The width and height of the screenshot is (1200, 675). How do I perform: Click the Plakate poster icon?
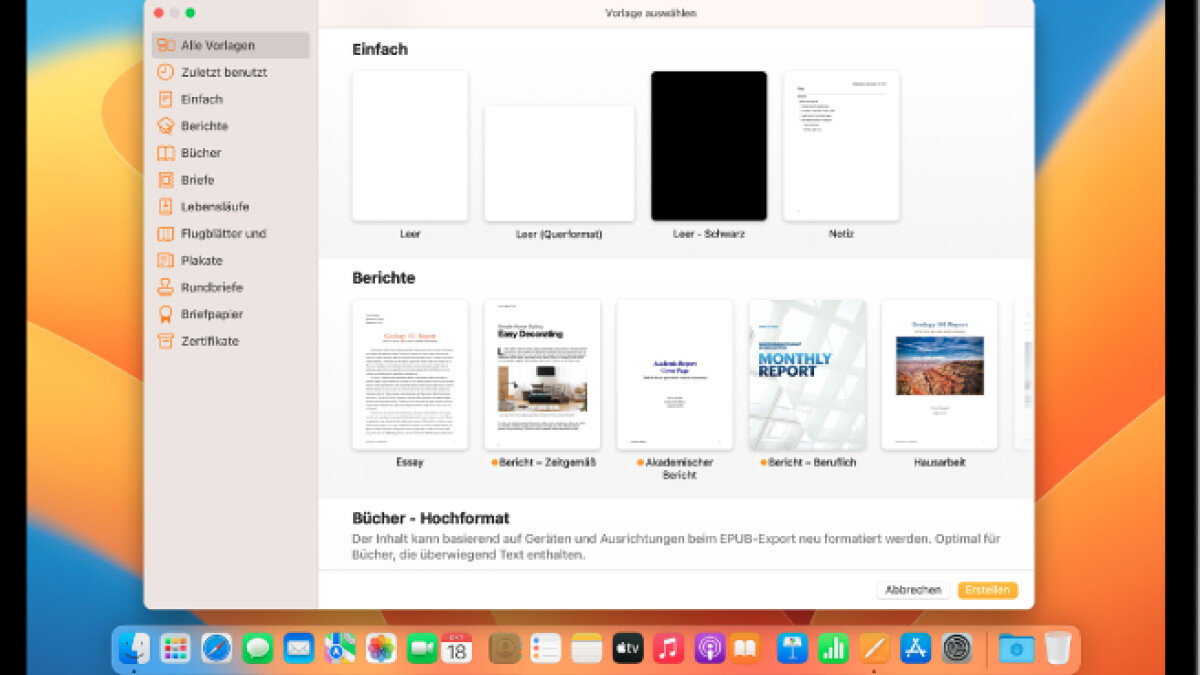tap(166, 260)
